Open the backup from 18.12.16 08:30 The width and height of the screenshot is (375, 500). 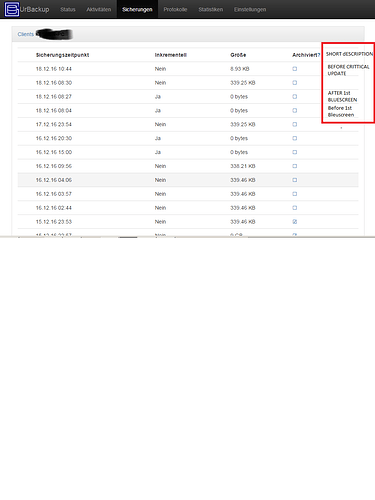click(x=54, y=83)
